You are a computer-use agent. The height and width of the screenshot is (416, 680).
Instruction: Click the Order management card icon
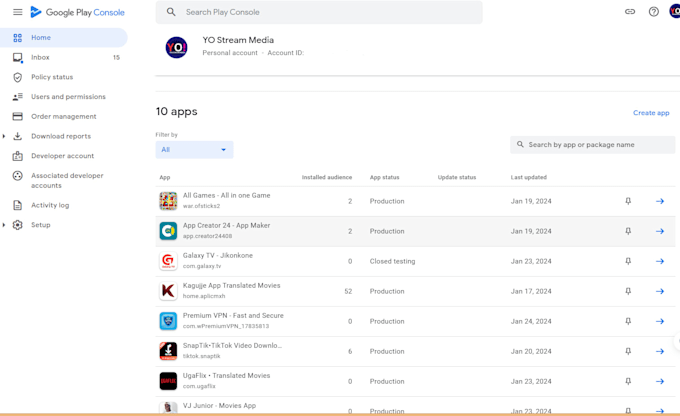(x=17, y=116)
